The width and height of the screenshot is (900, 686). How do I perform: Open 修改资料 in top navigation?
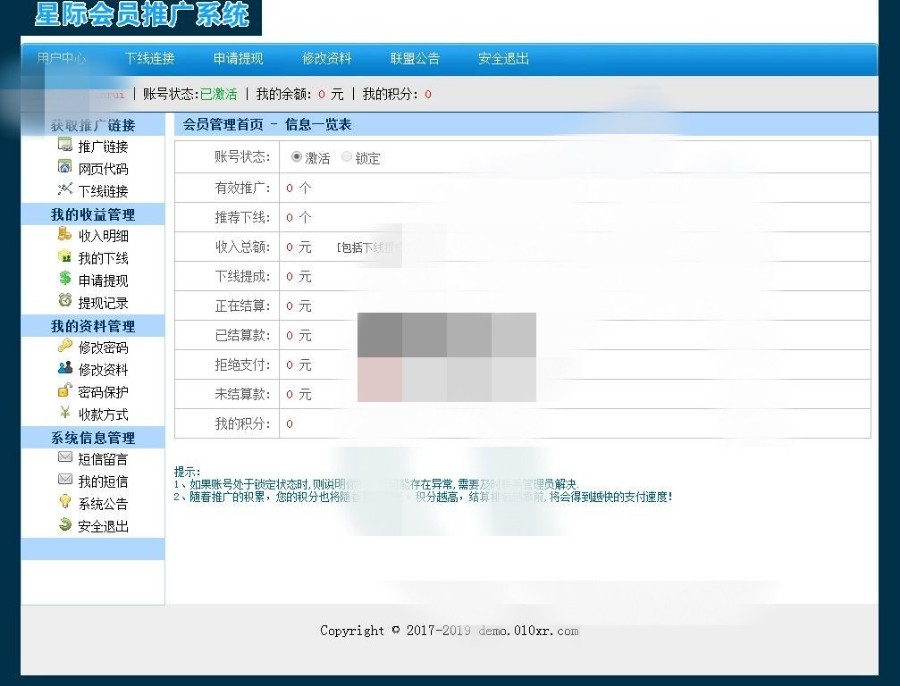point(327,59)
